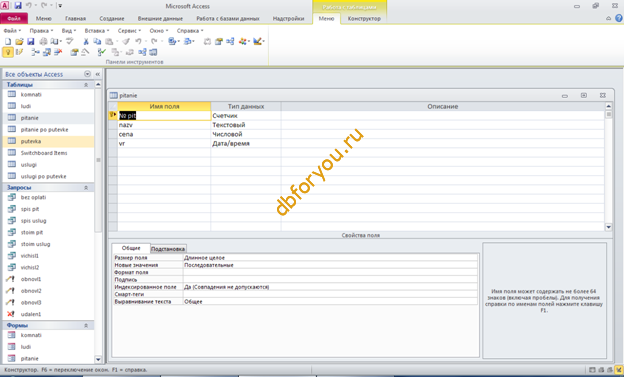
Task: Collapse the Формы group
Action: click(x=86, y=326)
